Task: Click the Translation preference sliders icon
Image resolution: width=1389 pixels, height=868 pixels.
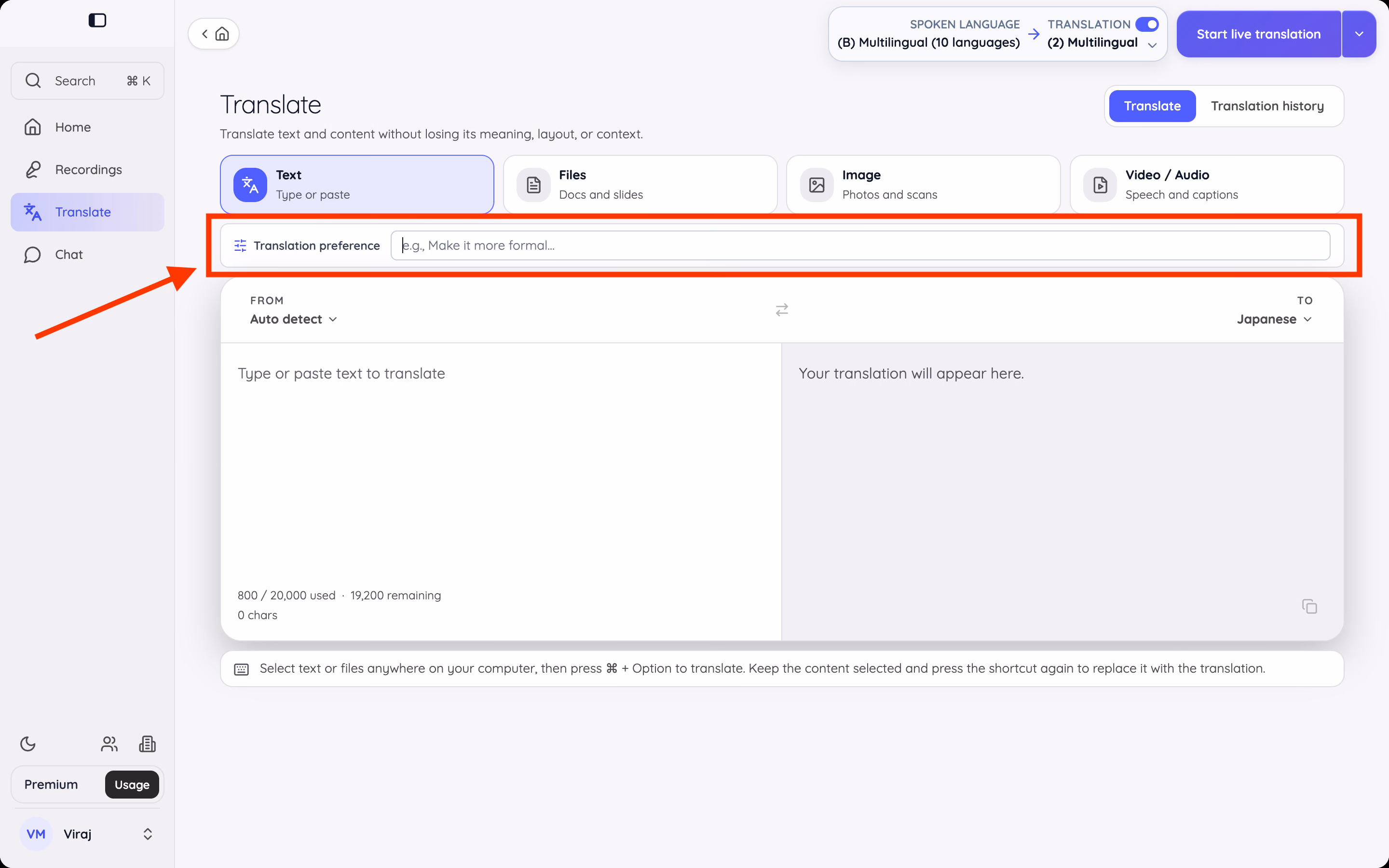Action: [241, 246]
